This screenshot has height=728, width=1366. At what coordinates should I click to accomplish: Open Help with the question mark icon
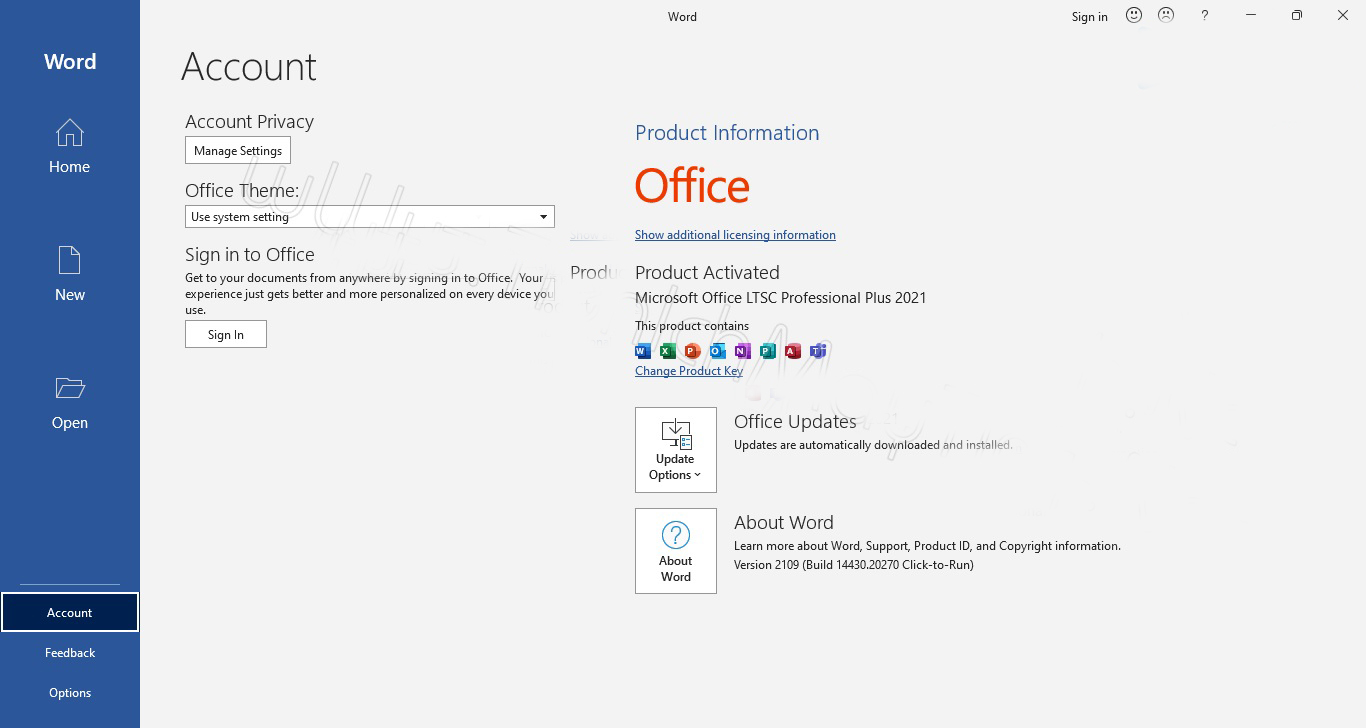tap(1204, 16)
